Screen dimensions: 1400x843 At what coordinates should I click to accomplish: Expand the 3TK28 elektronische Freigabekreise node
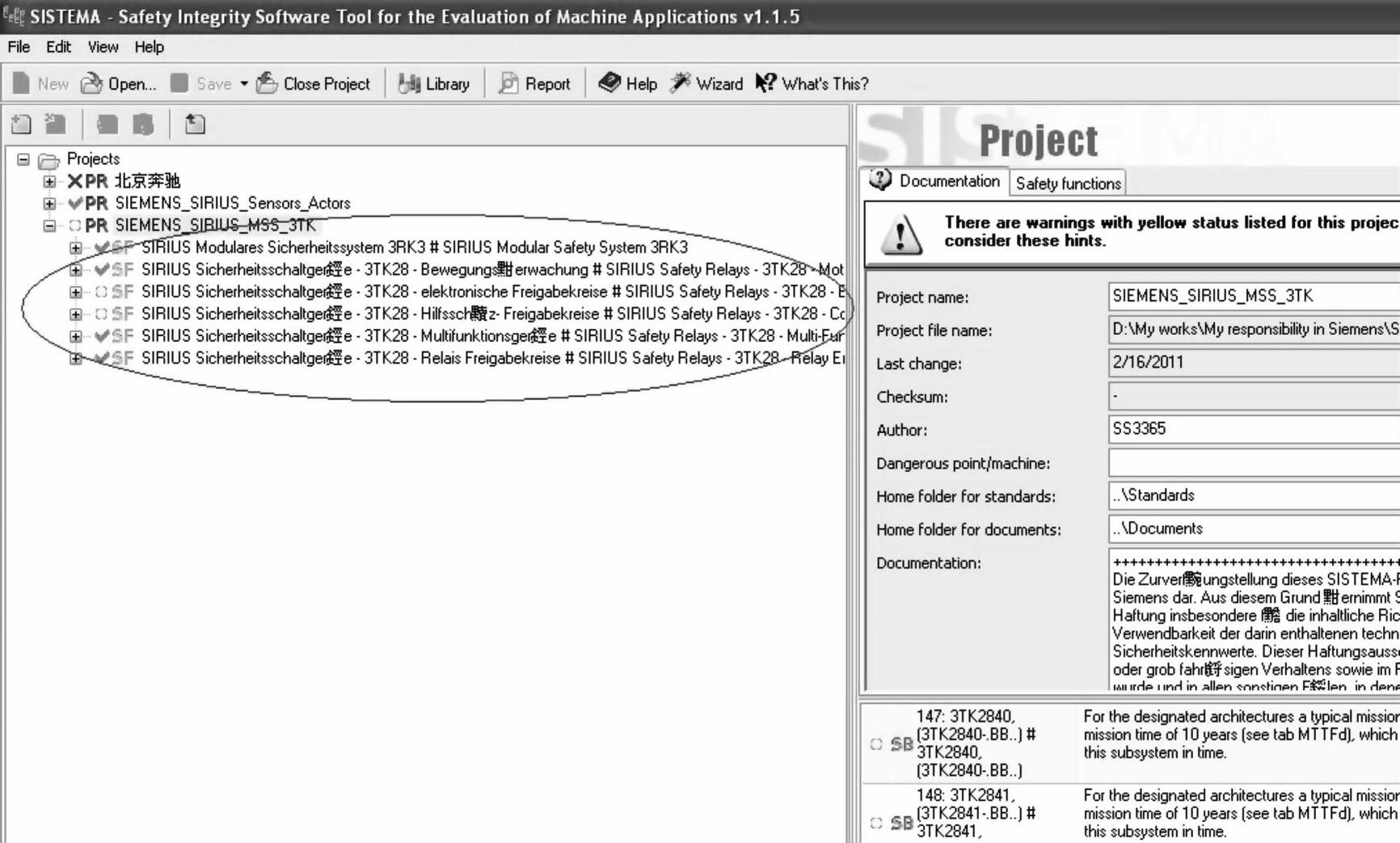(x=75, y=292)
